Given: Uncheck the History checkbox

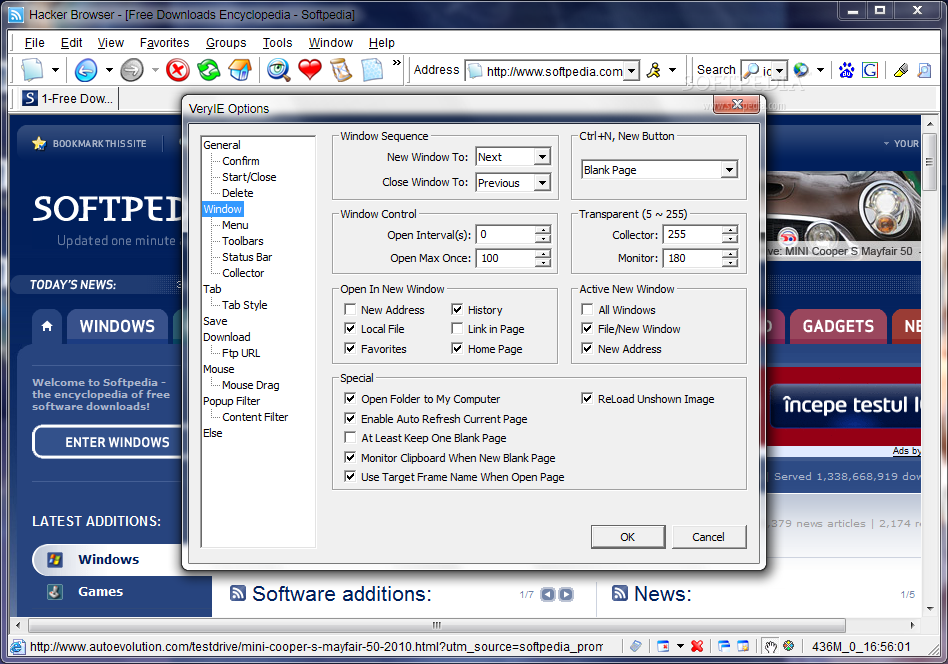Looking at the screenshot, I should tap(457, 309).
